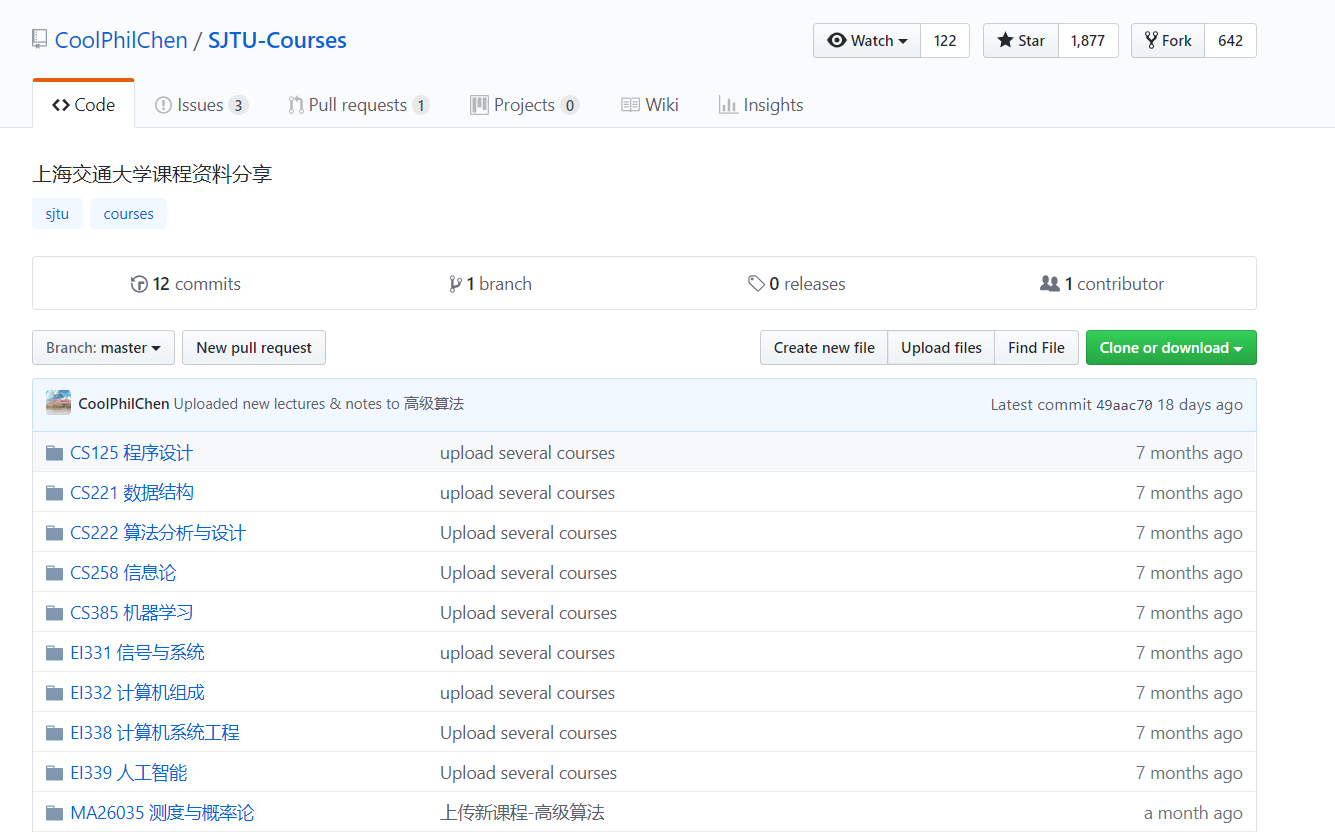Click the code brackets icon on Code tab
The image size is (1335, 832).
pyautogui.click(x=61, y=105)
